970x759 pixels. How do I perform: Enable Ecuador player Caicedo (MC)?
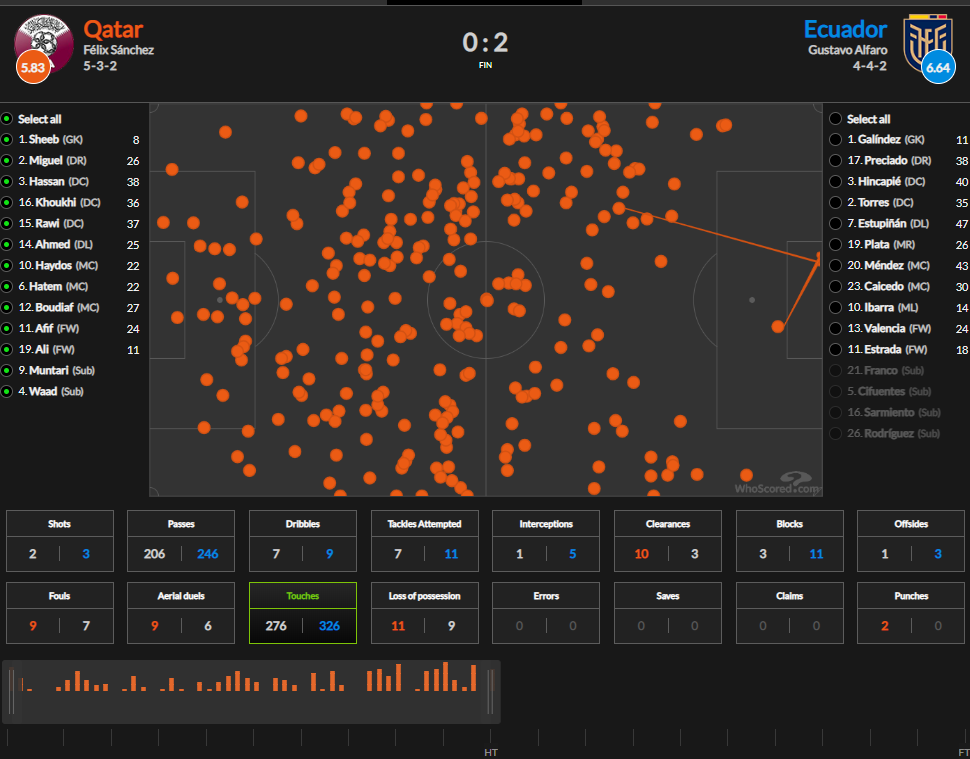coord(835,287)
